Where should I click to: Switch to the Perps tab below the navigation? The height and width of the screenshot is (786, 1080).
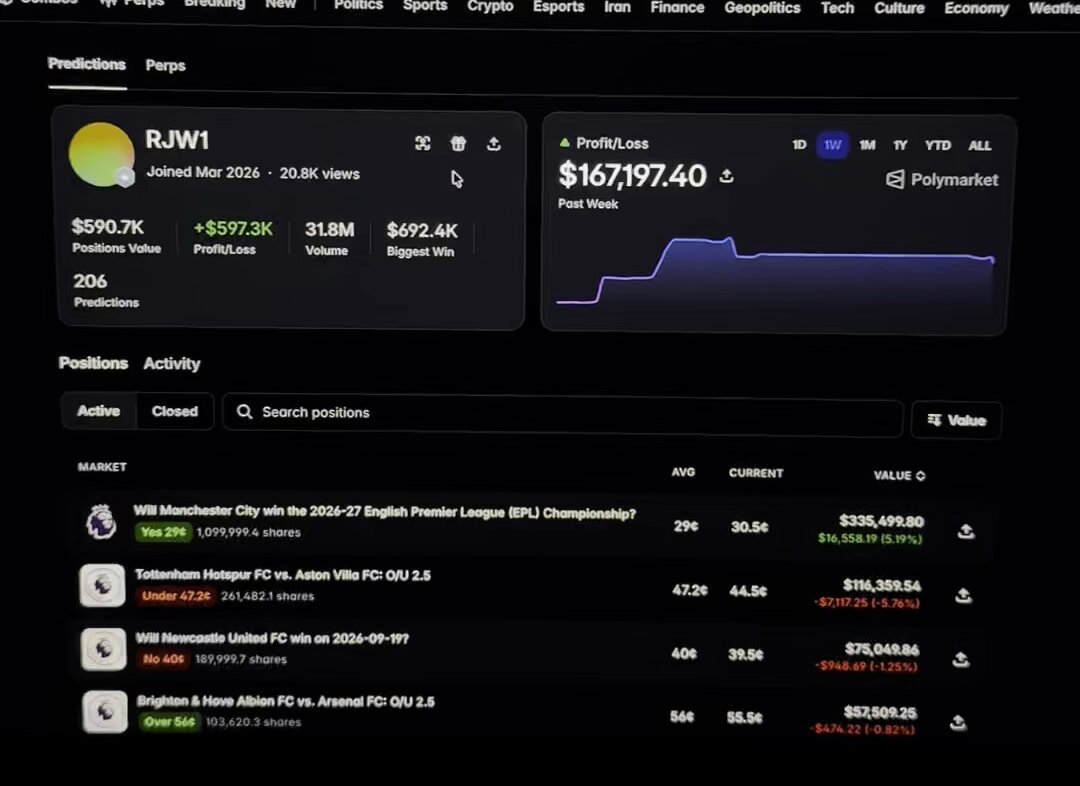[165, 65]
